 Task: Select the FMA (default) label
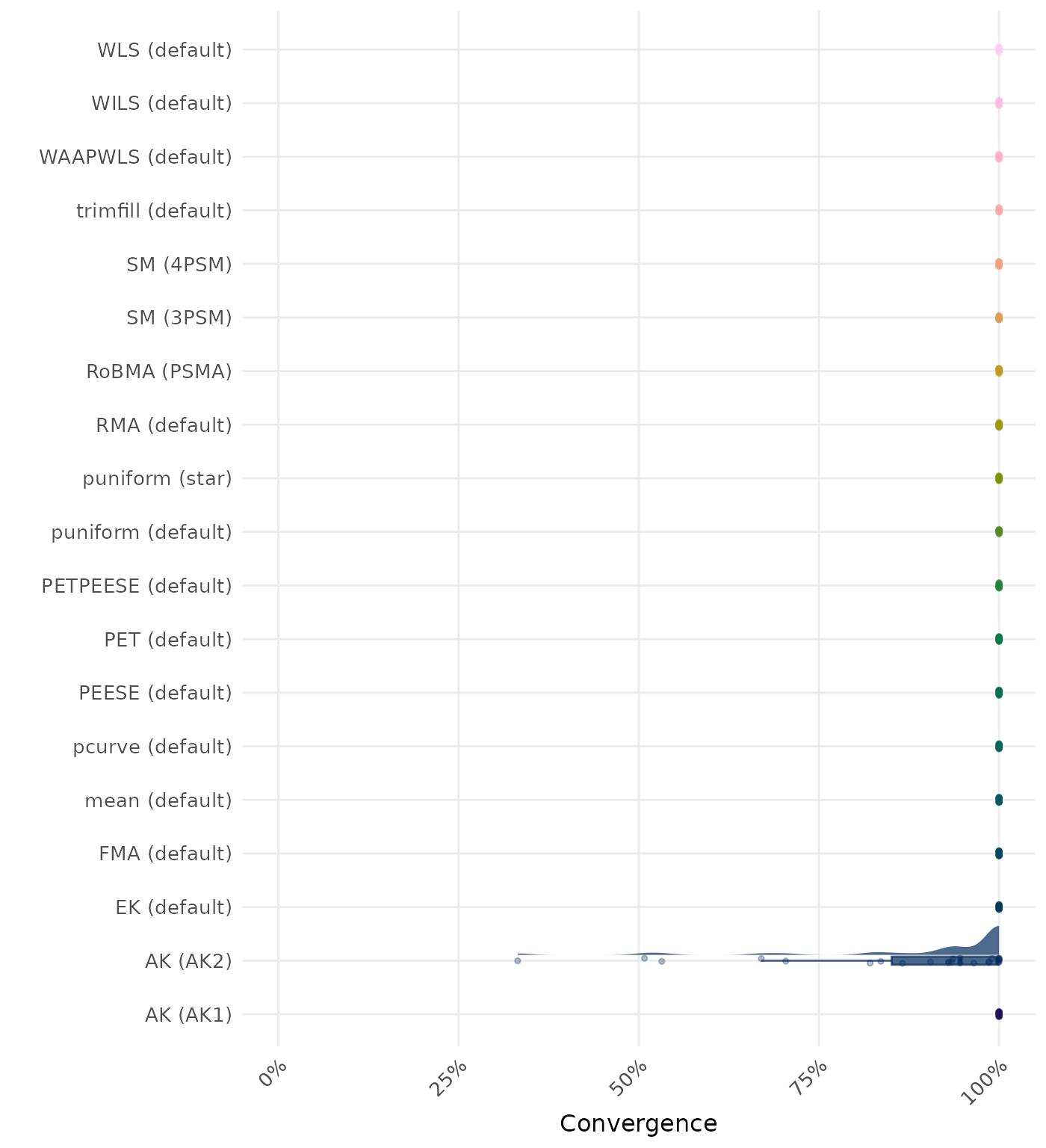(165, 854)
